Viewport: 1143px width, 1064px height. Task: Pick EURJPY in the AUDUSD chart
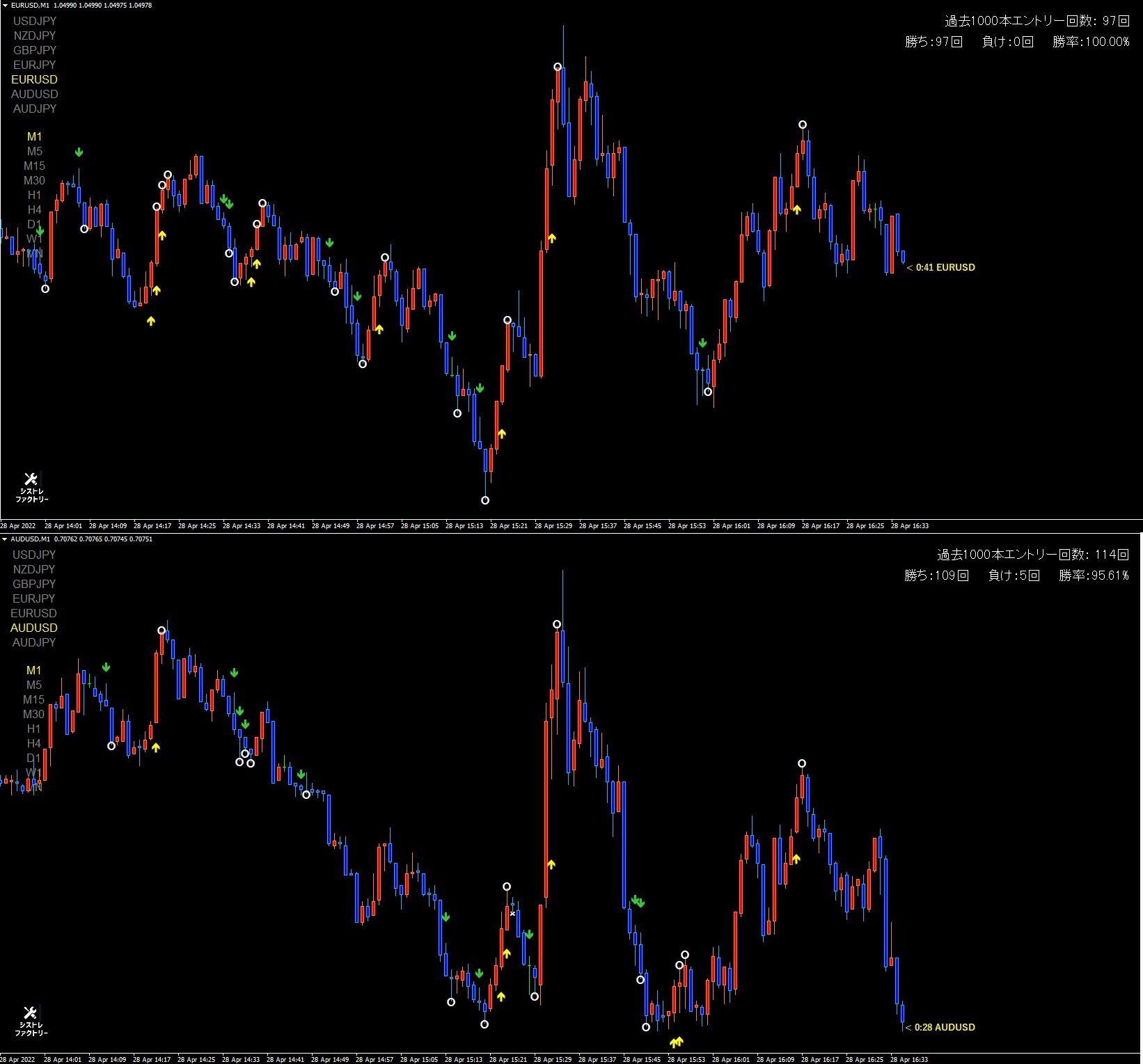[34, 598]
